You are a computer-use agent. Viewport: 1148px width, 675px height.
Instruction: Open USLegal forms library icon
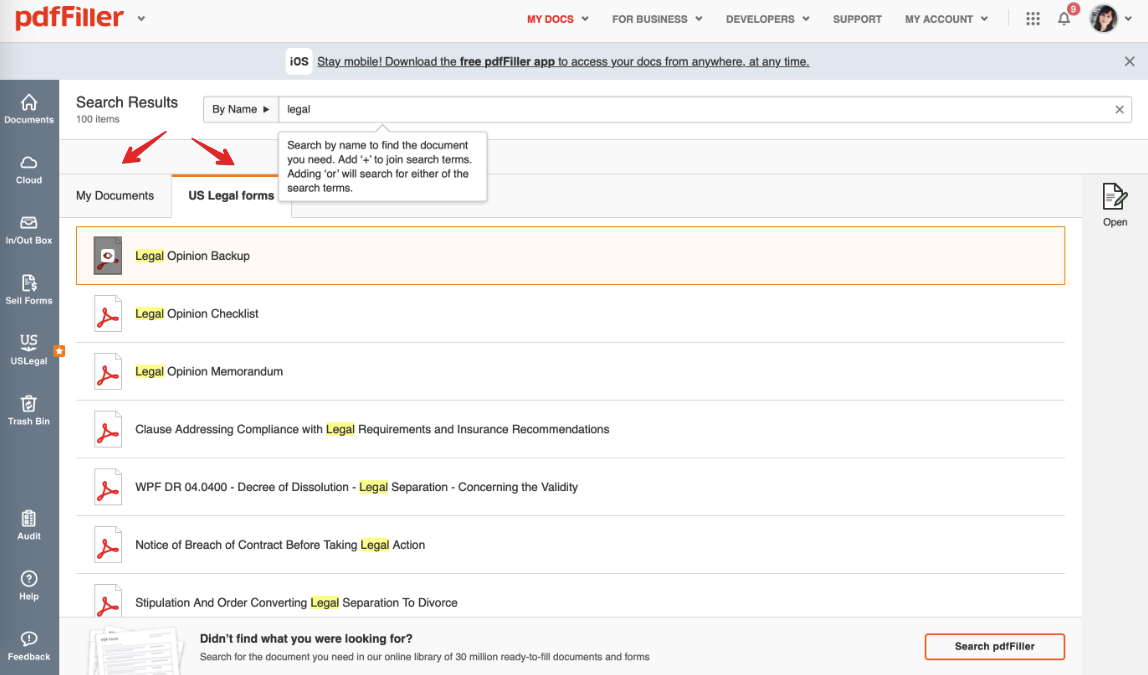coord(29,349)
